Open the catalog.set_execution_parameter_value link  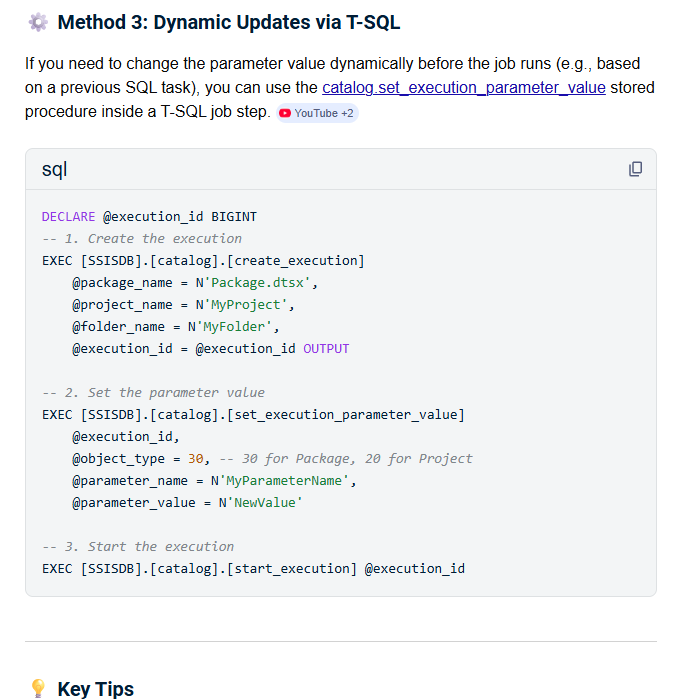coord(464,87)
